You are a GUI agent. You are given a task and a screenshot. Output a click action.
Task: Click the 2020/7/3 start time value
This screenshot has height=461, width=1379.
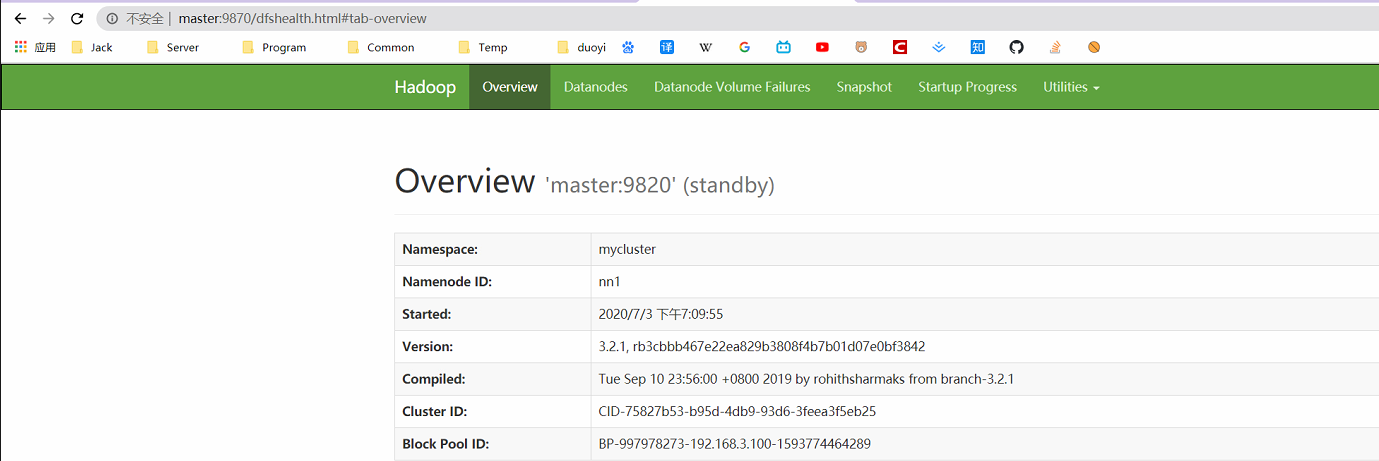click(x=661, y=314)
